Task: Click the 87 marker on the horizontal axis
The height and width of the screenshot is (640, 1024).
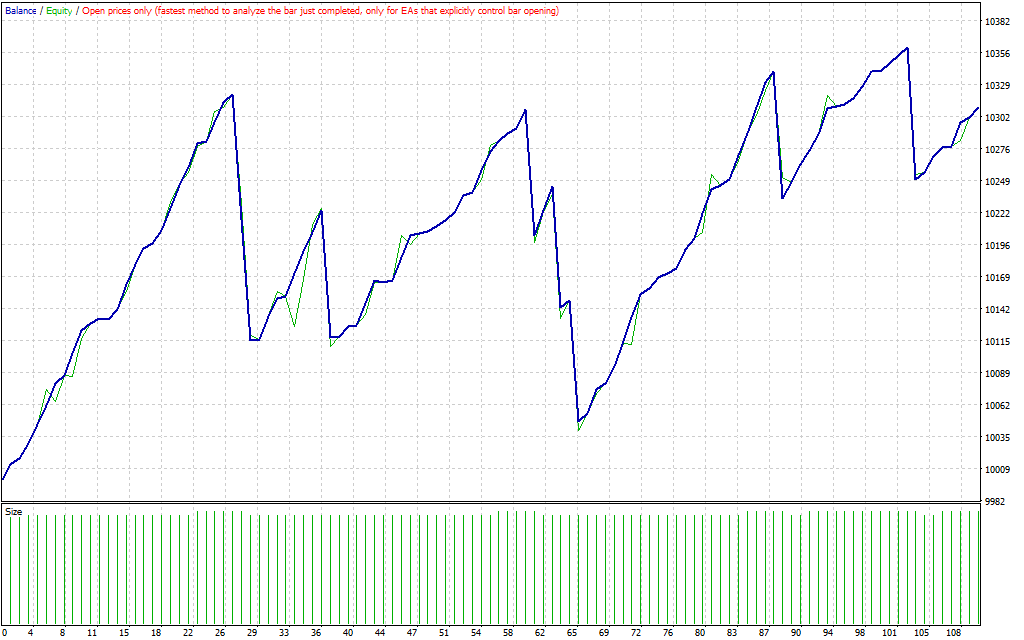Action: [765, 633]
